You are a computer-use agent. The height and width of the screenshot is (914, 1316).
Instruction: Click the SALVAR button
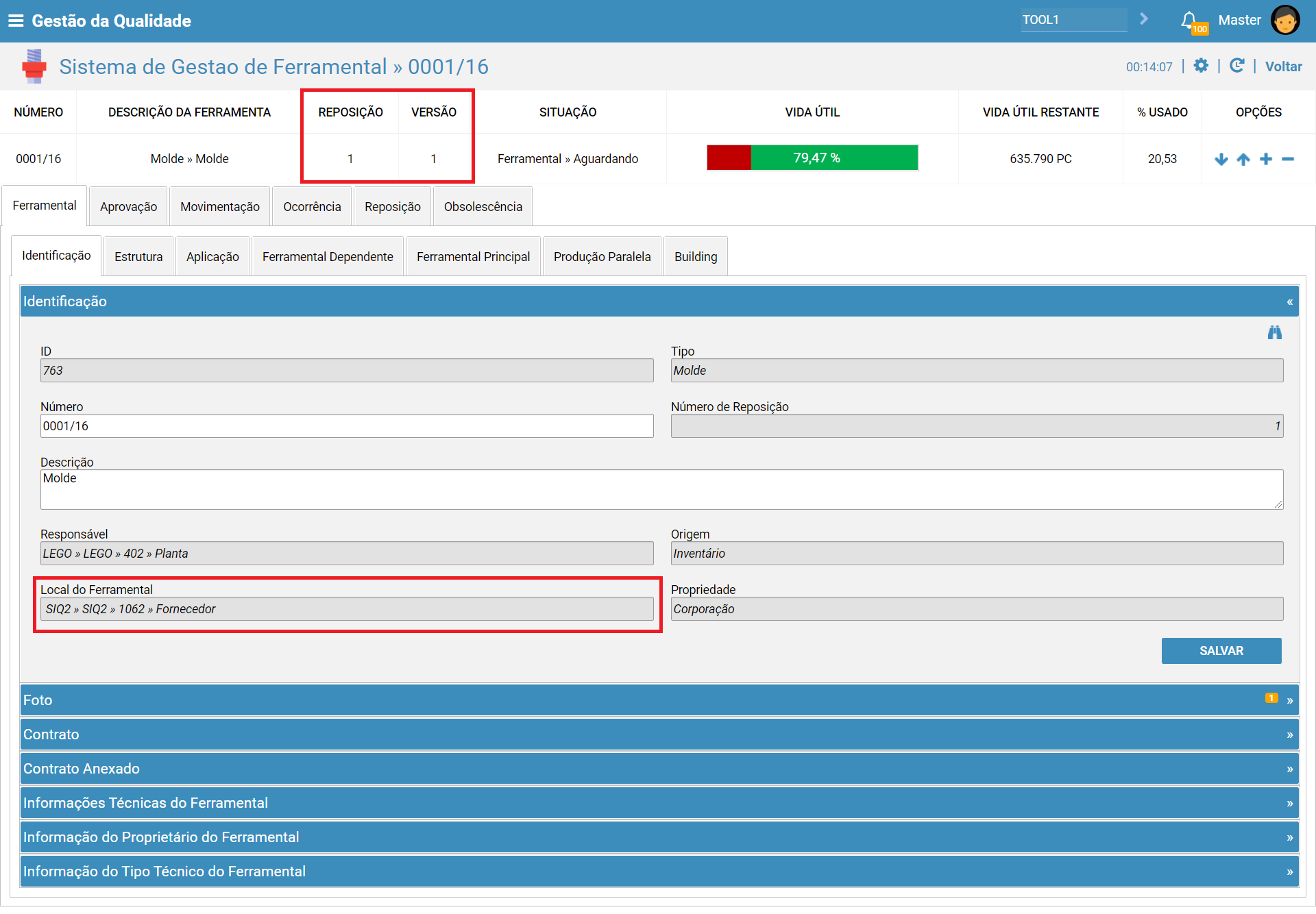coord(1221,651)
